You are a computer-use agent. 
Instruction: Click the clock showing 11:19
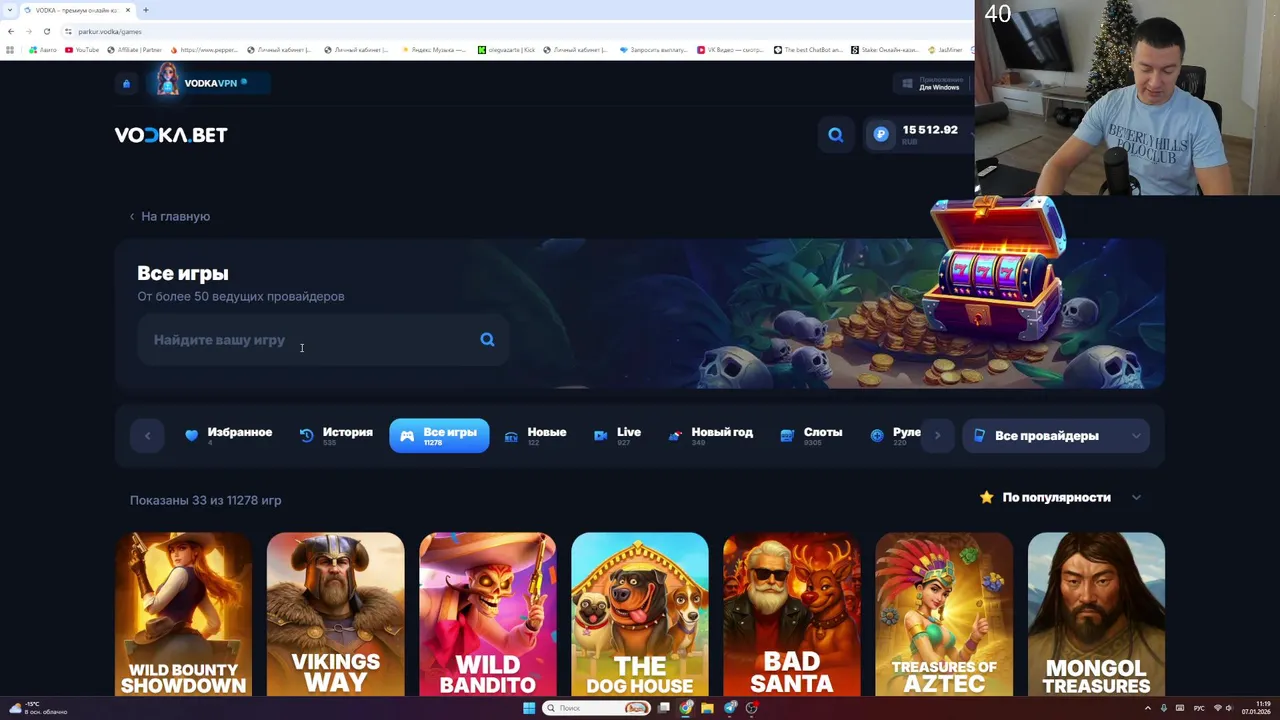1263,704
